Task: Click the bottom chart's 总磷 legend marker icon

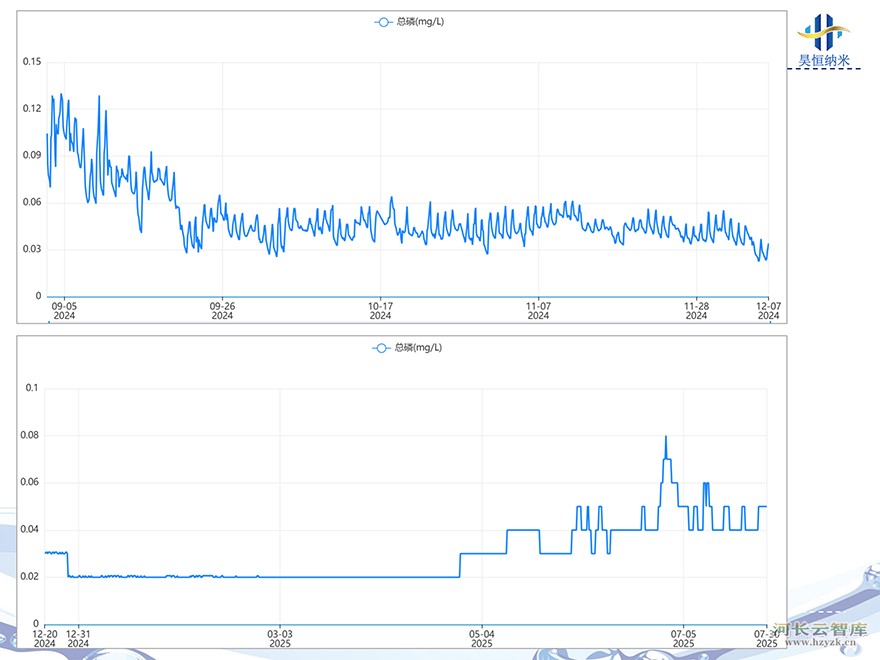Action: click(381, 348)
